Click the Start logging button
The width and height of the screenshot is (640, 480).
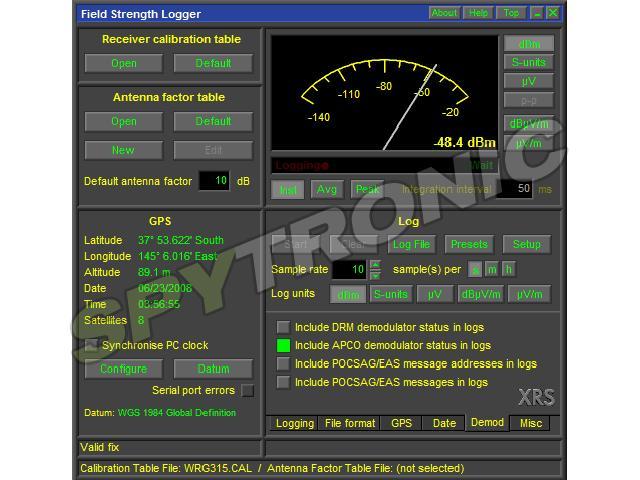[x=296, y=244]
